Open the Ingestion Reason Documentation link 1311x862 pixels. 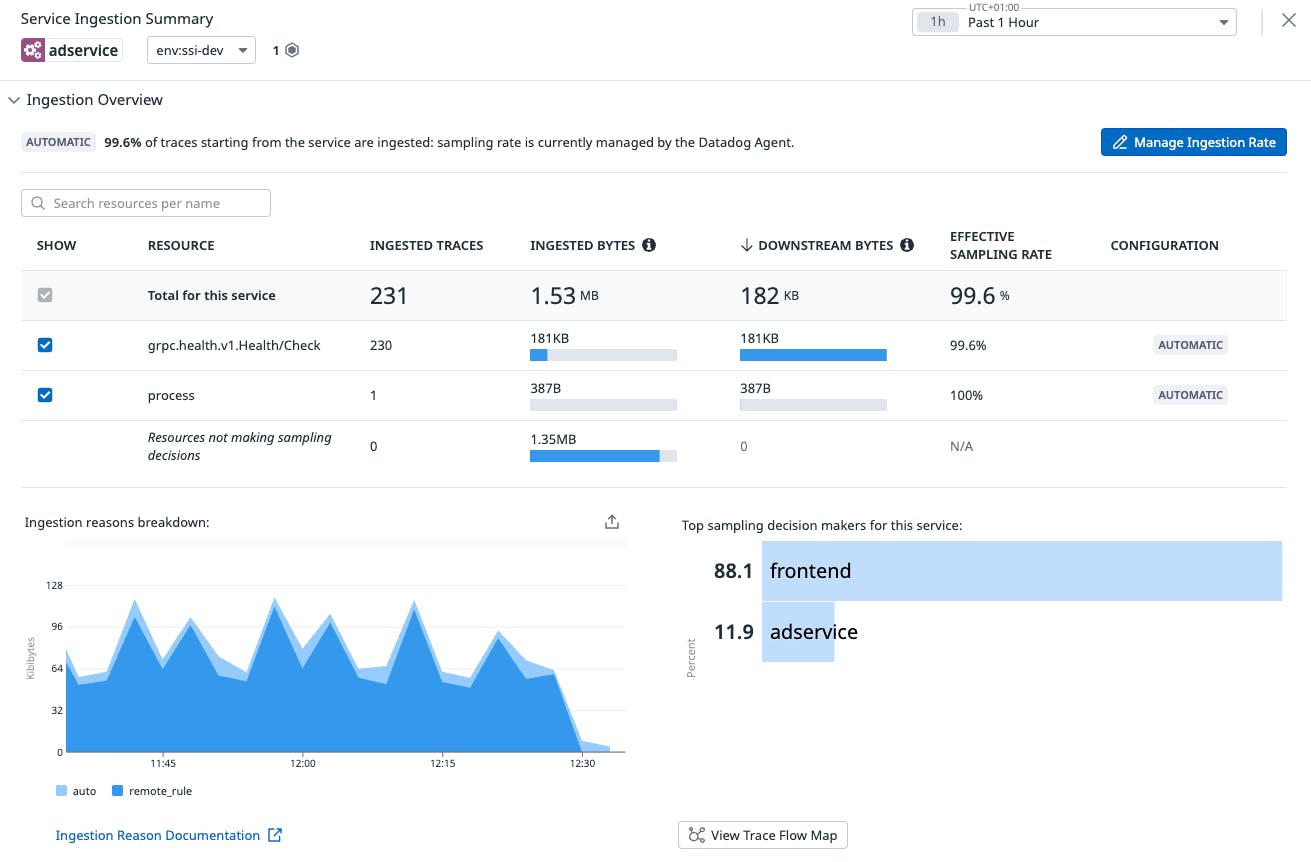click(158, 835)
